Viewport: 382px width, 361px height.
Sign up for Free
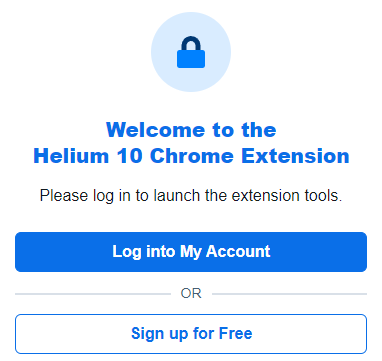click(191, 334)
